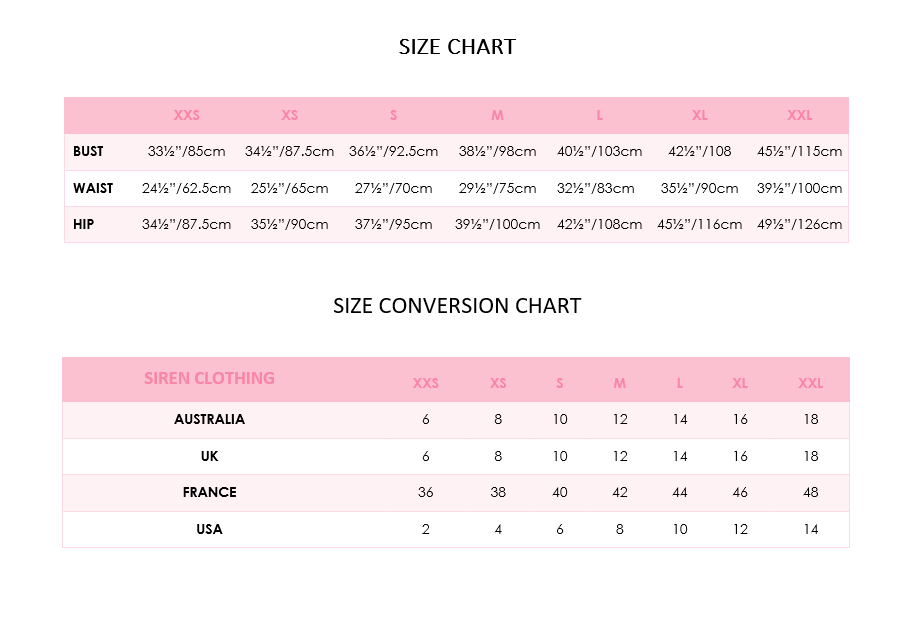
Task: Click the SIZE CONVERSION CHART heading
Action: click(x=457, y=306)
